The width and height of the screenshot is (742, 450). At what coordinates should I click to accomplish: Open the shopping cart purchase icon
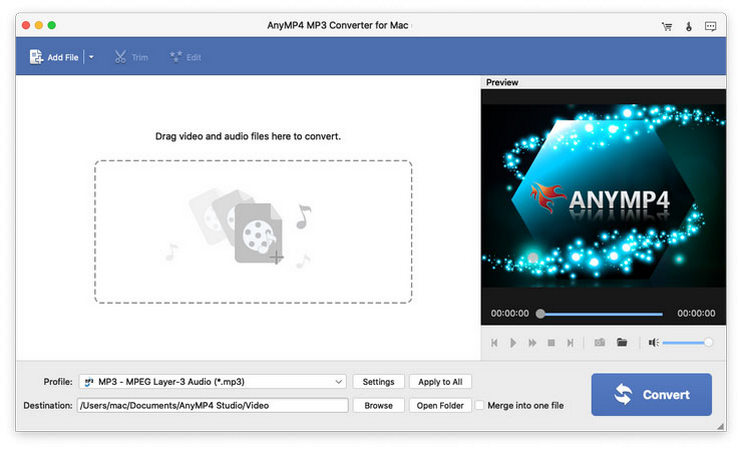click(x=667, y=26)
